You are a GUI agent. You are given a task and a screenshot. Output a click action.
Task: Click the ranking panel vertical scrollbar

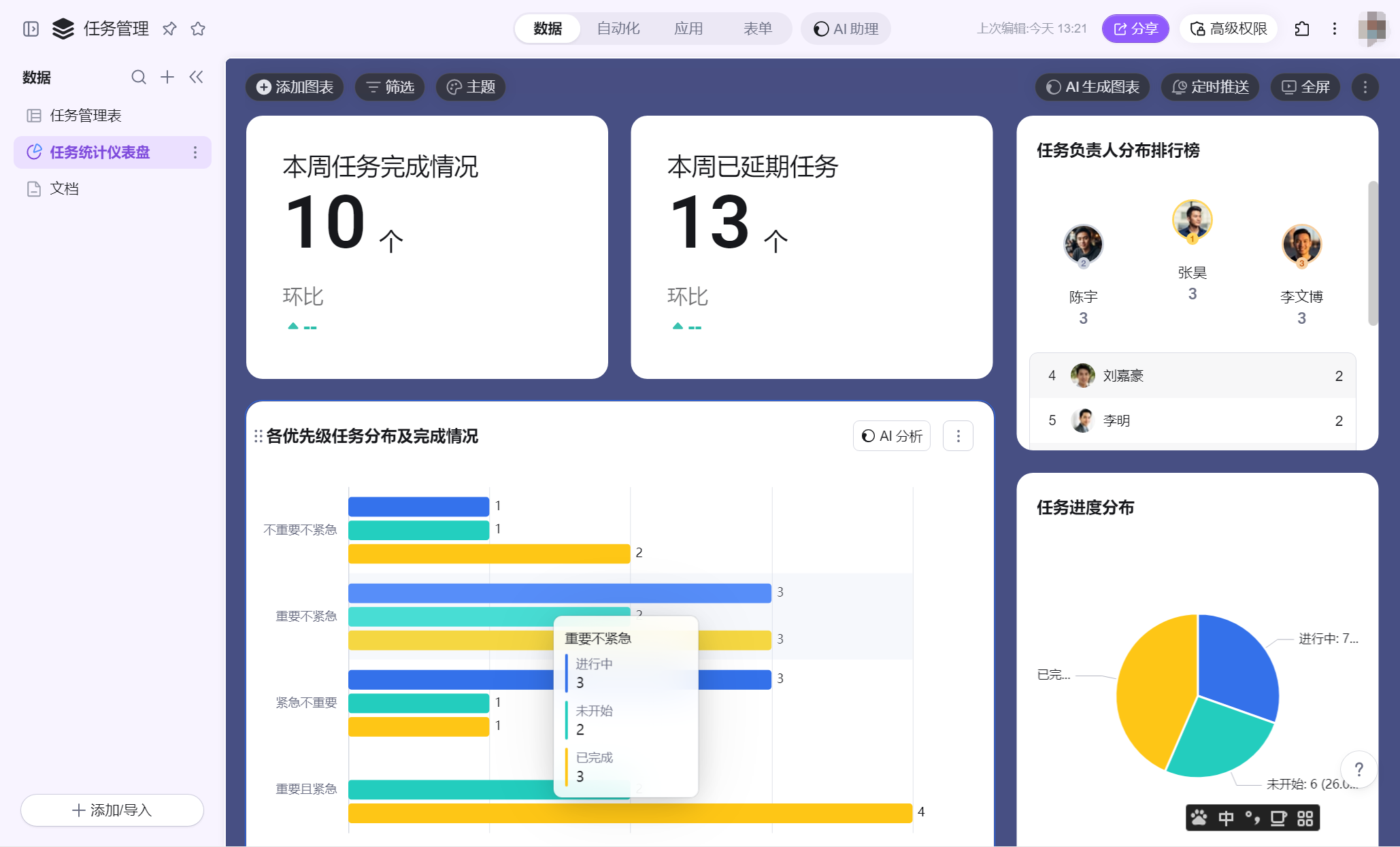(1372, 253)
